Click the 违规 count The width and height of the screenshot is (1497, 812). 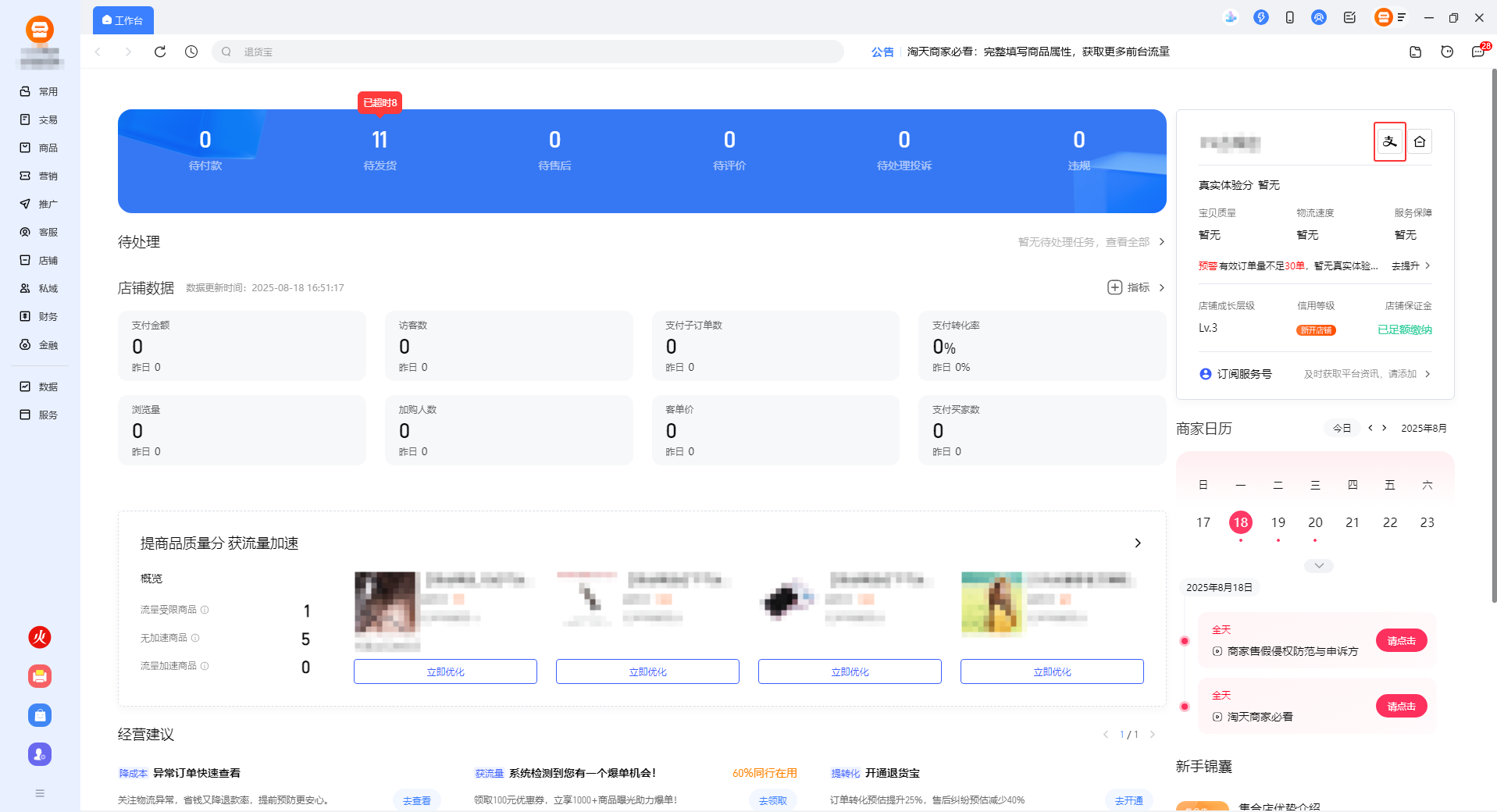click(x=1079, y=140)
